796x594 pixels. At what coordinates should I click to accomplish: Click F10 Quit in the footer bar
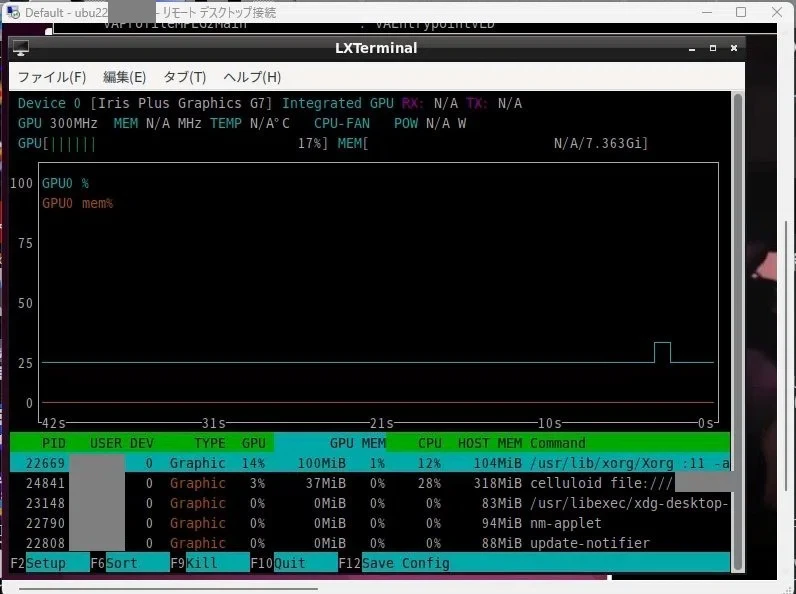[294, 563]
